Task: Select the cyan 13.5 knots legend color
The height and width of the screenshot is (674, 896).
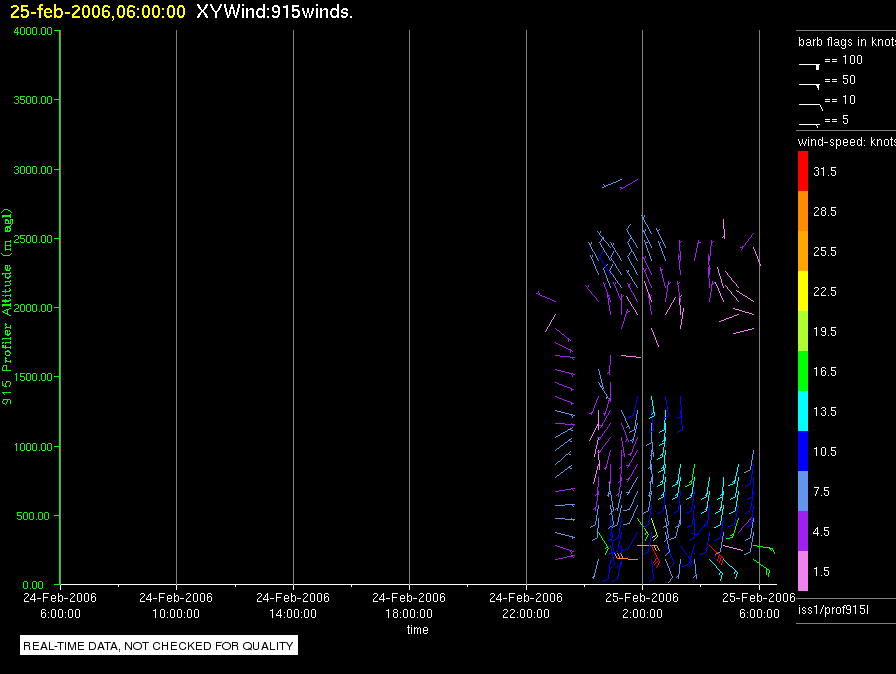Action: click(803, 411)
